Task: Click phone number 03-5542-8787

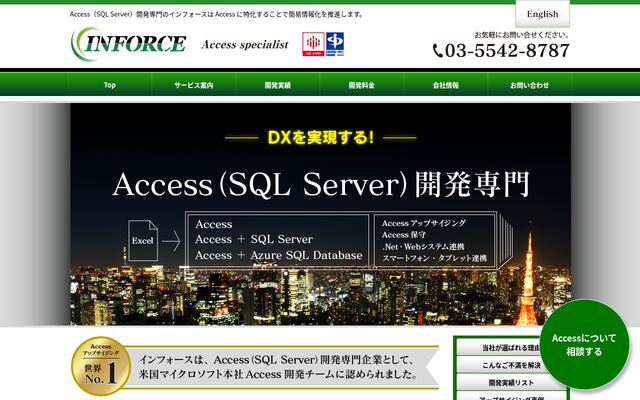Action: (x=507, y=51)
